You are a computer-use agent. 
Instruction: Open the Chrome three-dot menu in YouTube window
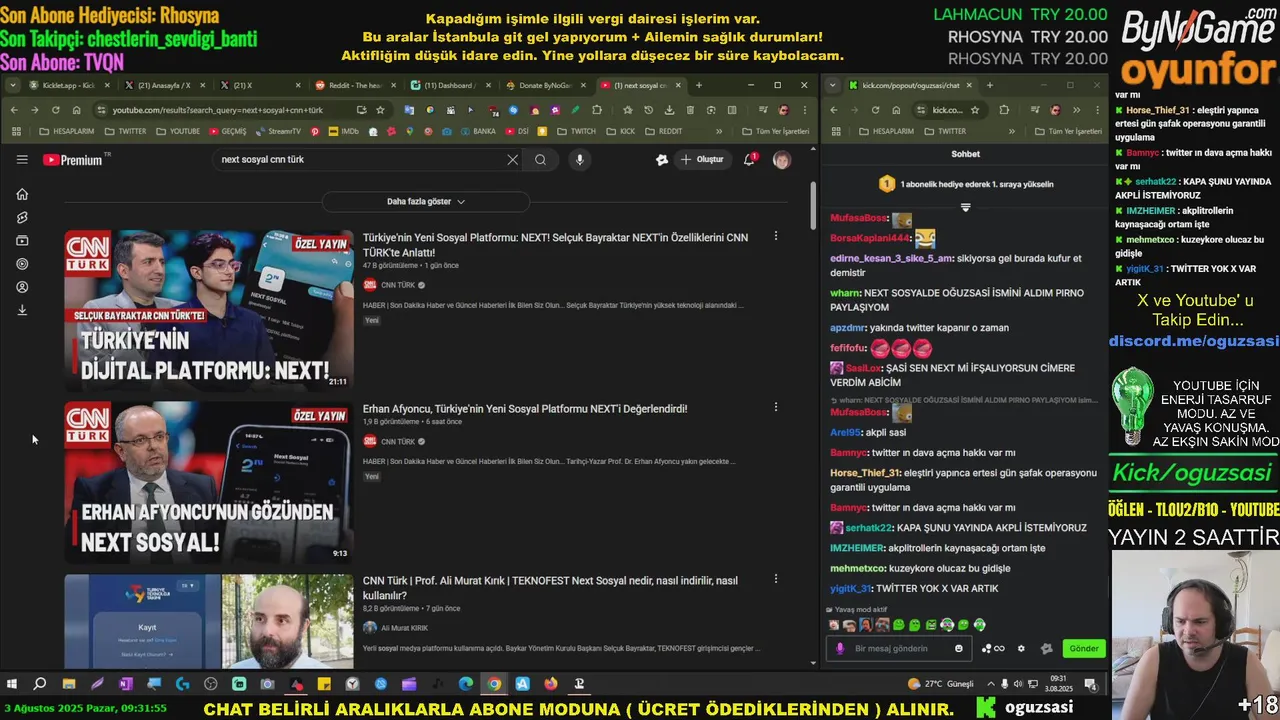pos(804,110)
